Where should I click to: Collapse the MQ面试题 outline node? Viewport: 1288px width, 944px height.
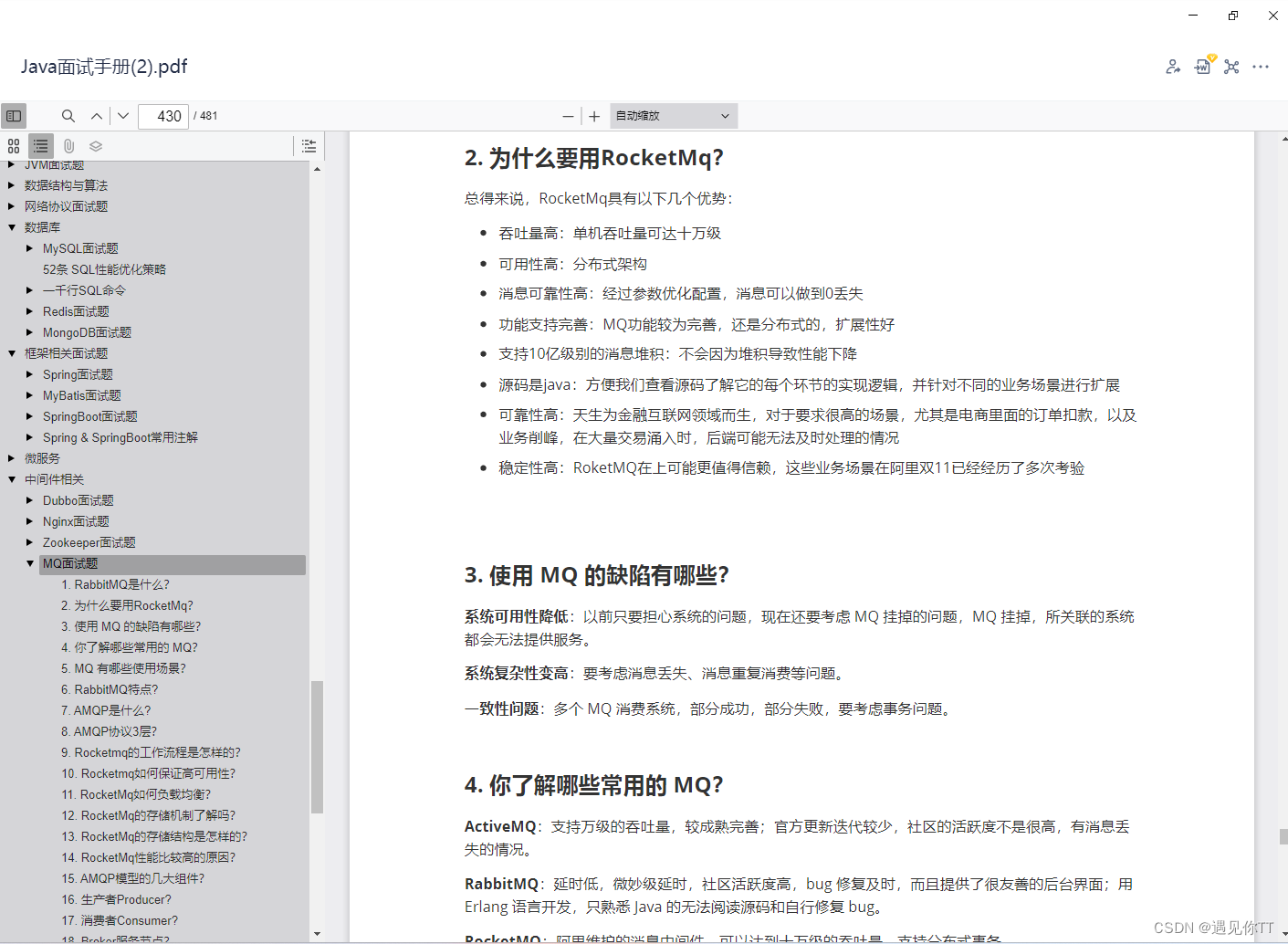coord(29,563)
